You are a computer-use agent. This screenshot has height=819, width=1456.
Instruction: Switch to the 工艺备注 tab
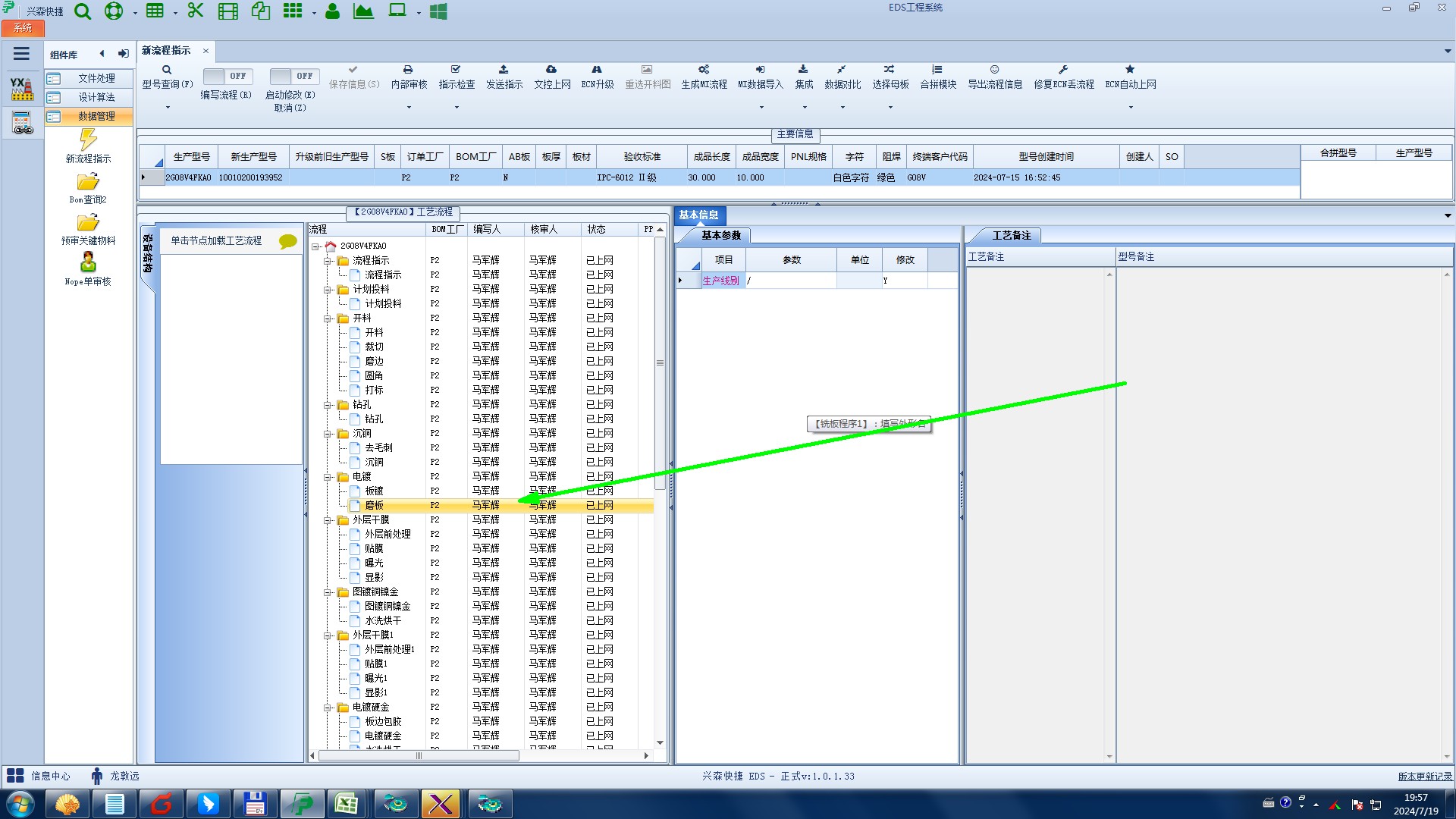(x=1011, y=235)
